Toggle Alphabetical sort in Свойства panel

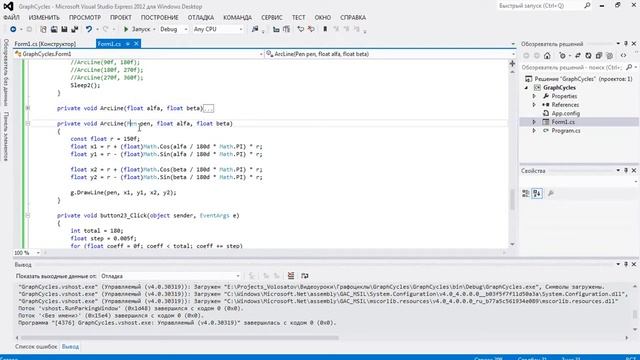[x=537, y=193]
